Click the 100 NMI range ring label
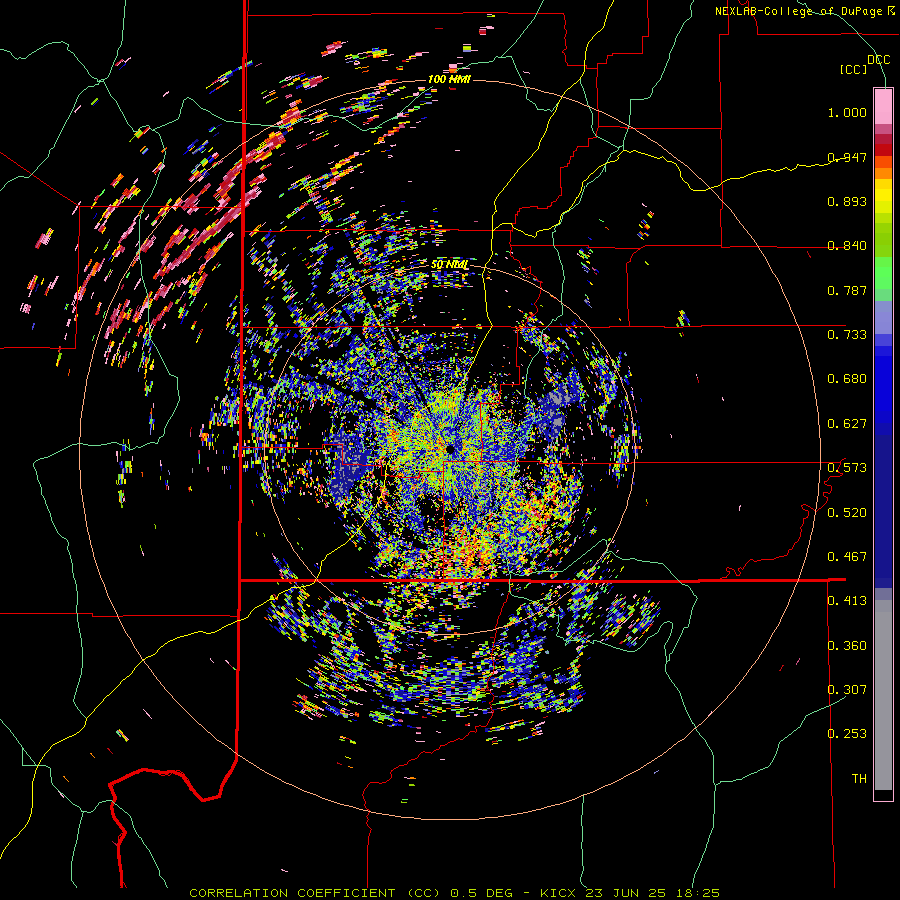 tap(449, 79)
